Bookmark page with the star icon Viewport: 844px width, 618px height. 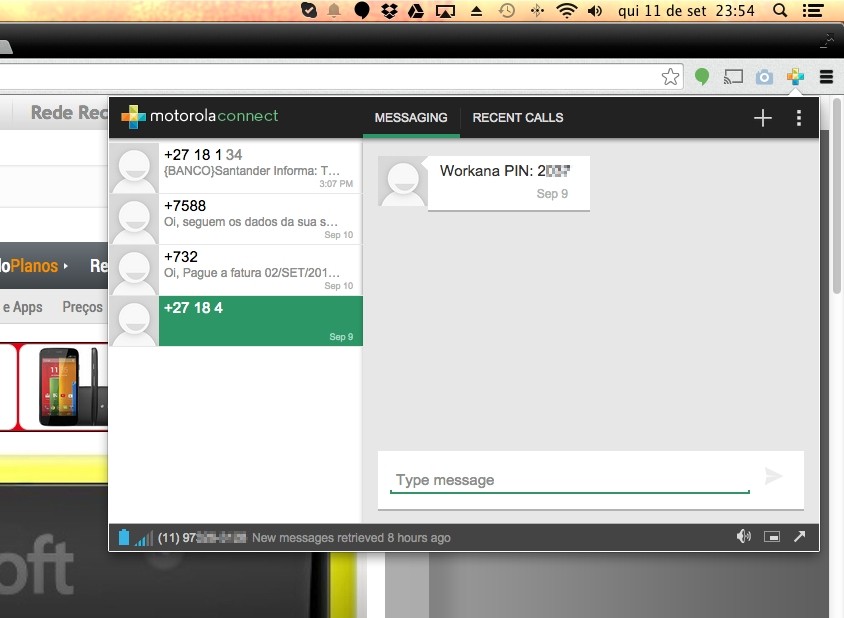(670, 77)
